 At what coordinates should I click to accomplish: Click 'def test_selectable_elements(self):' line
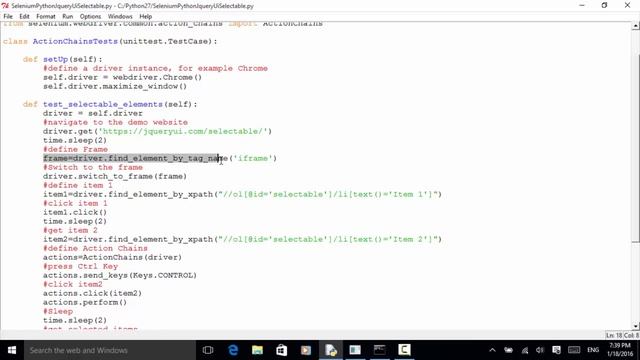110,104
